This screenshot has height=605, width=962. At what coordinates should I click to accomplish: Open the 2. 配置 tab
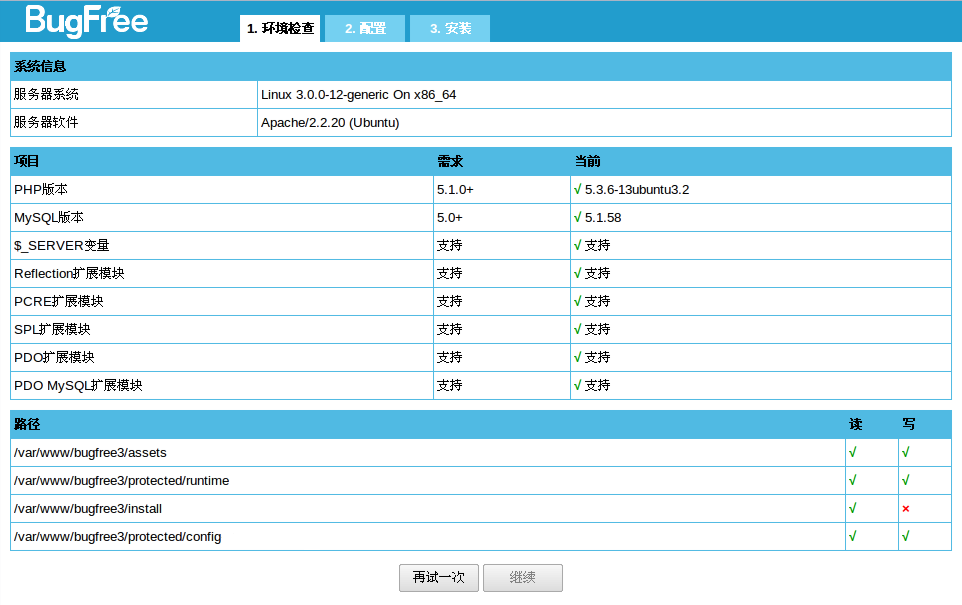pyautogui.click(x=365, y=29)
